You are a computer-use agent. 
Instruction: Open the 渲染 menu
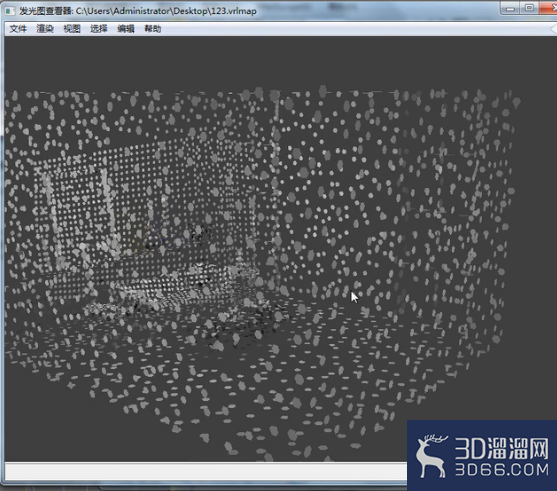[x=45, y=28]
